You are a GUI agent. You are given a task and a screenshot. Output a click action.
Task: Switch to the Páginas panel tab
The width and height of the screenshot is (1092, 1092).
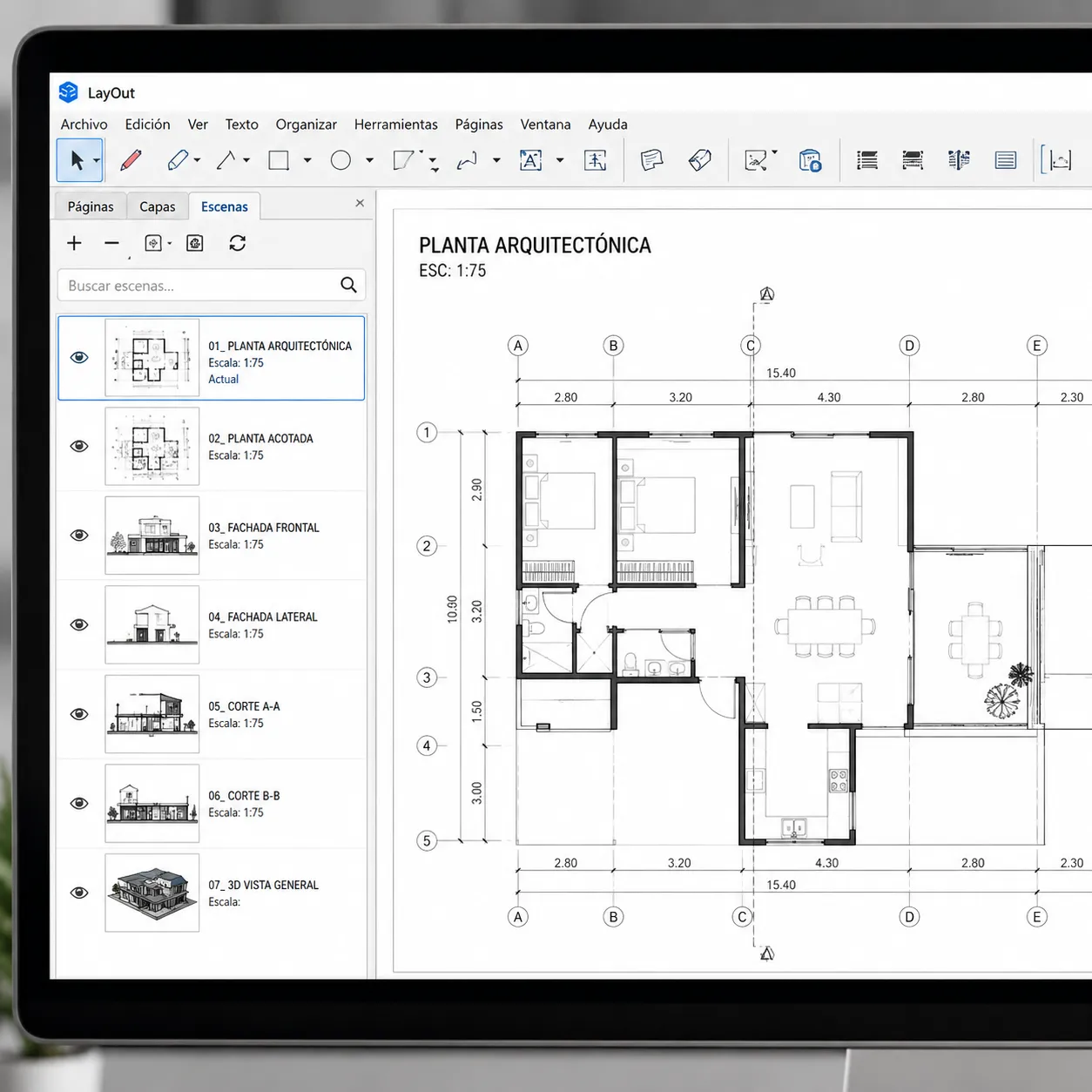coord(91,206)
